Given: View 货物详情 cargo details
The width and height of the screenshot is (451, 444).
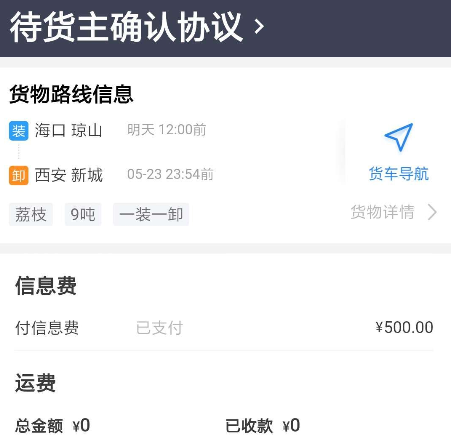Looking at the screenshot, I should point(383,212).
